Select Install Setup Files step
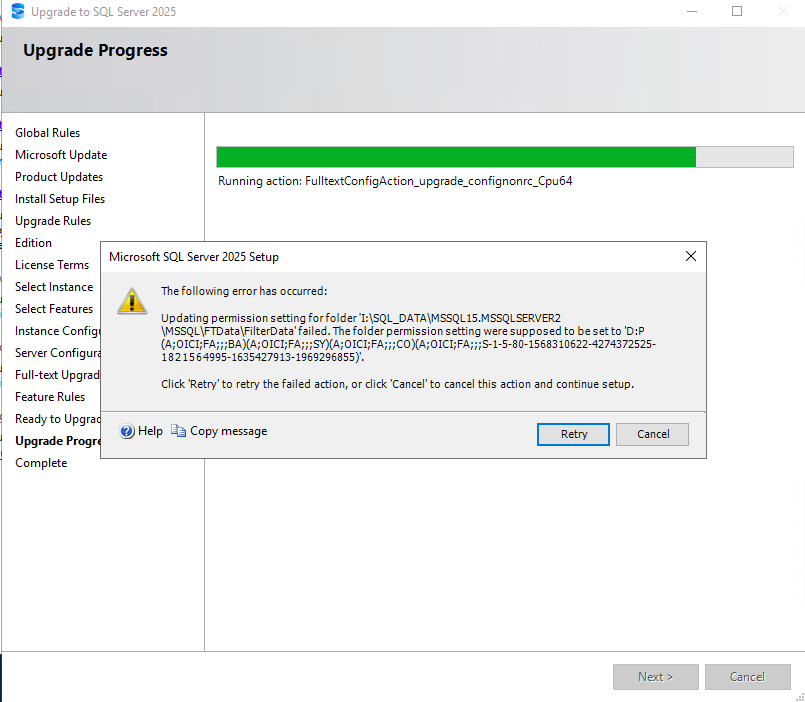This screenshot has height=702, width=805. (60, 199)
